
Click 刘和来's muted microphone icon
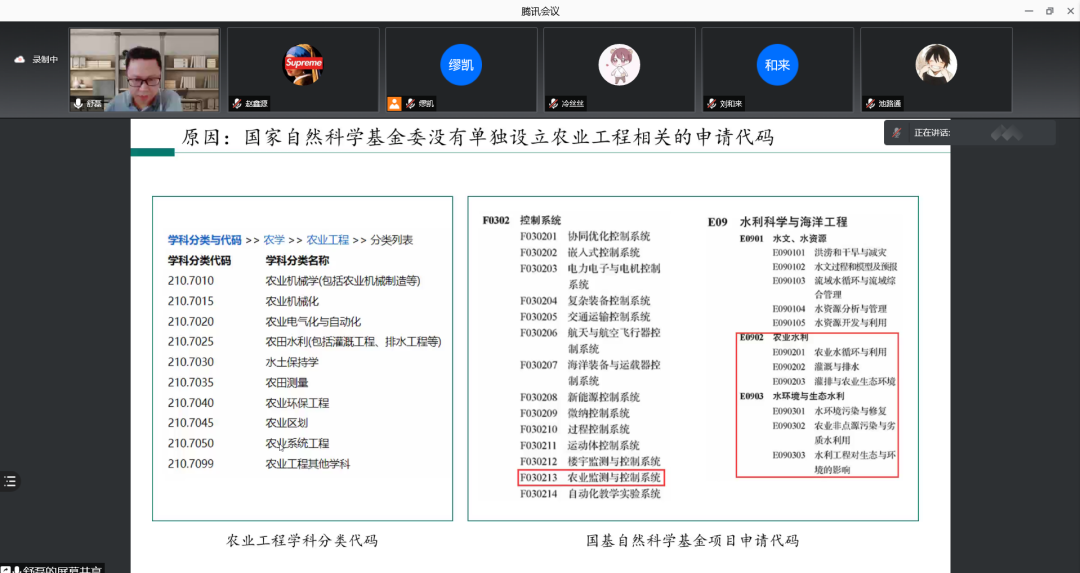tap(711, 104)
